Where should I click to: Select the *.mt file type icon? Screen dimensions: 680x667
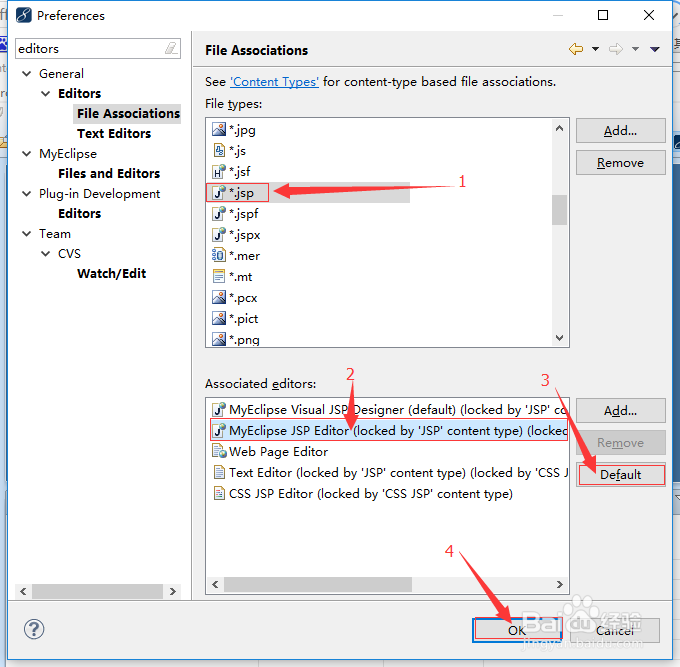219,276
